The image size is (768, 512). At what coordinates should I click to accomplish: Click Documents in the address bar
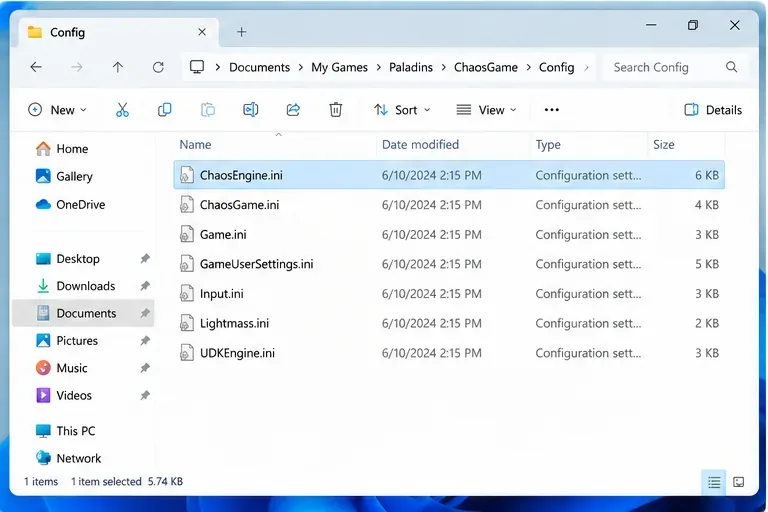tap(260, 67)
